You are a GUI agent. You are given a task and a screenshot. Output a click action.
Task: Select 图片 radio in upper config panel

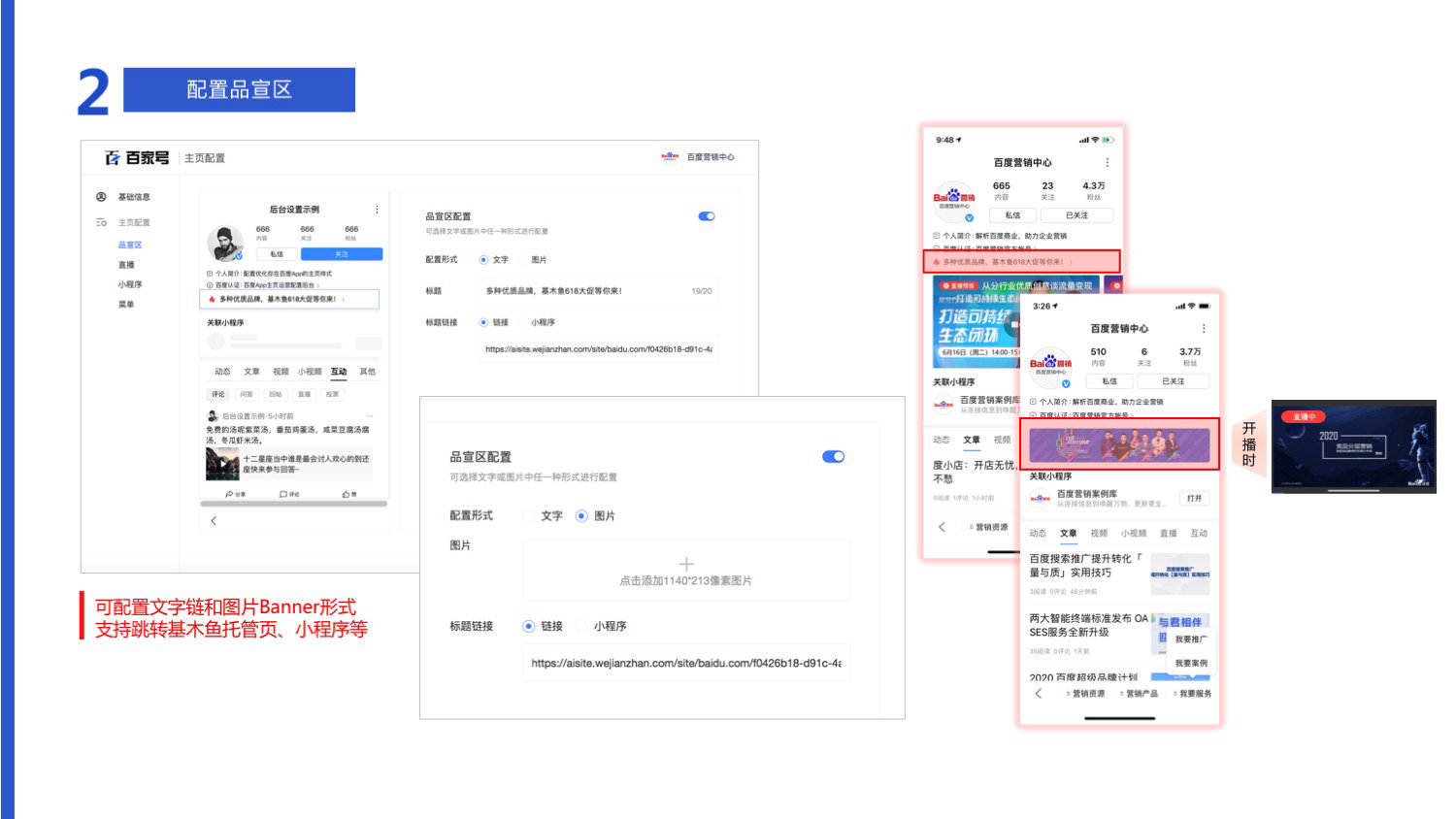tap(523, 260)
